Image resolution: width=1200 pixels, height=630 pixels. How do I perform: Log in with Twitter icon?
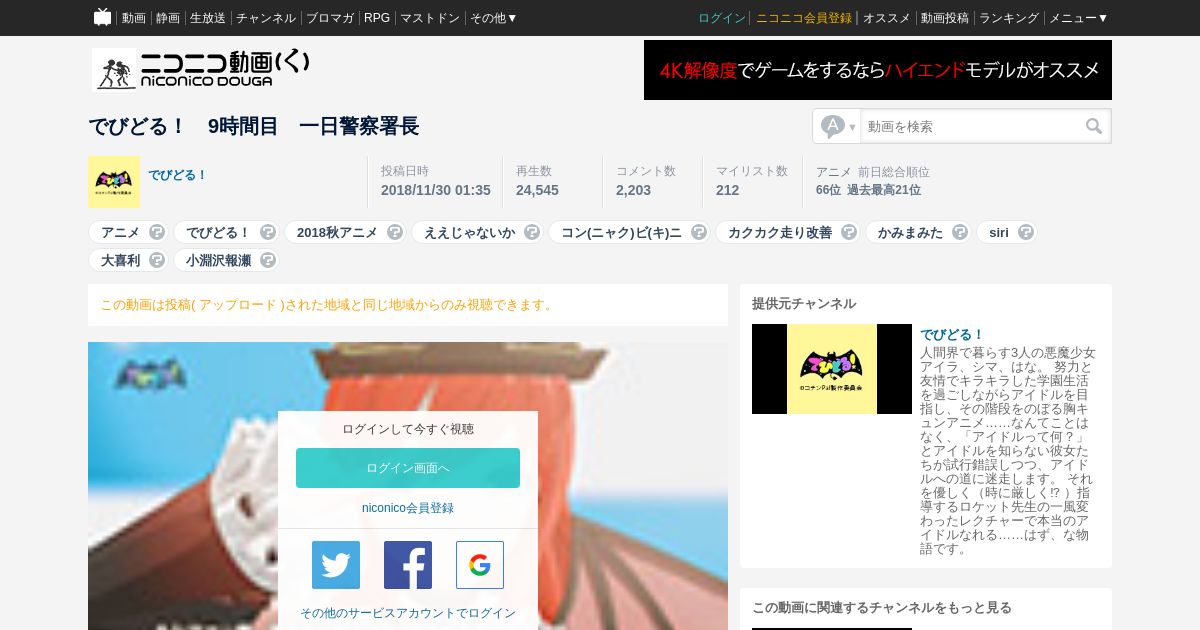point(336,565)
